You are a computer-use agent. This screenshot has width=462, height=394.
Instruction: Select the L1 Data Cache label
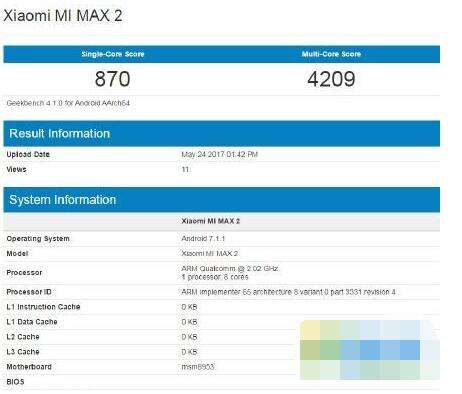point(32,322)
